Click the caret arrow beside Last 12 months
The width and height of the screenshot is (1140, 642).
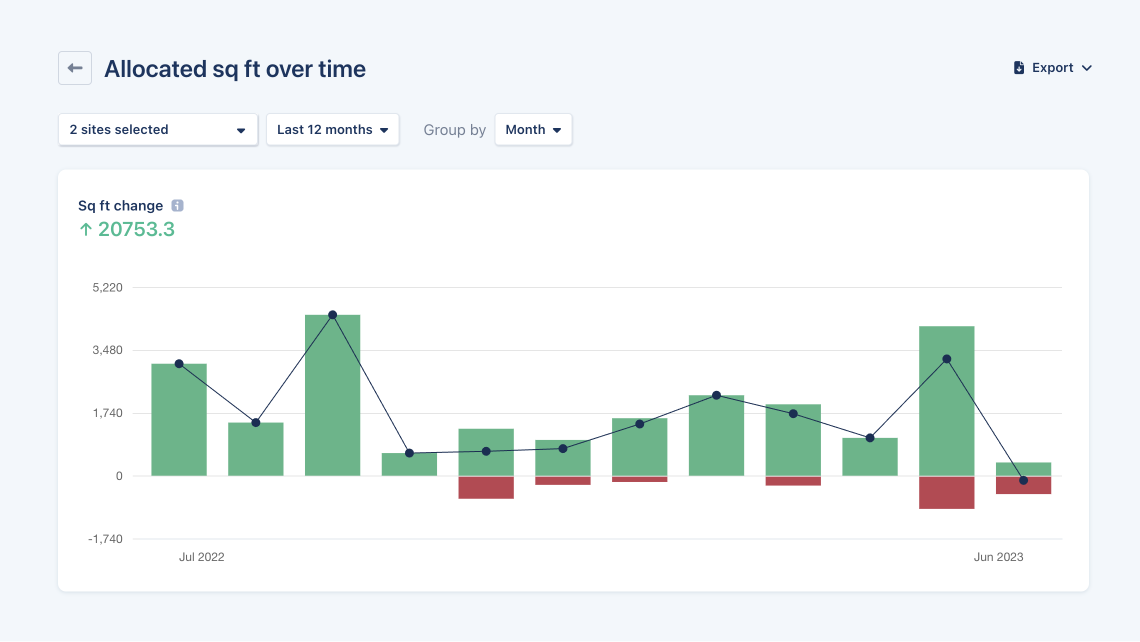[x=384, y=130]
